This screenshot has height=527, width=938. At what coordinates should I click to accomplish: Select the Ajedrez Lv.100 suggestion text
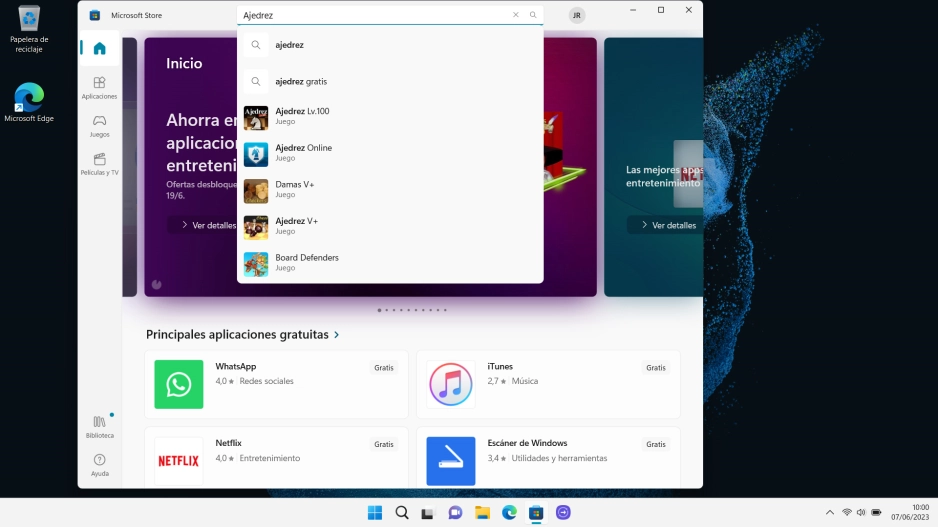[302, 111]
